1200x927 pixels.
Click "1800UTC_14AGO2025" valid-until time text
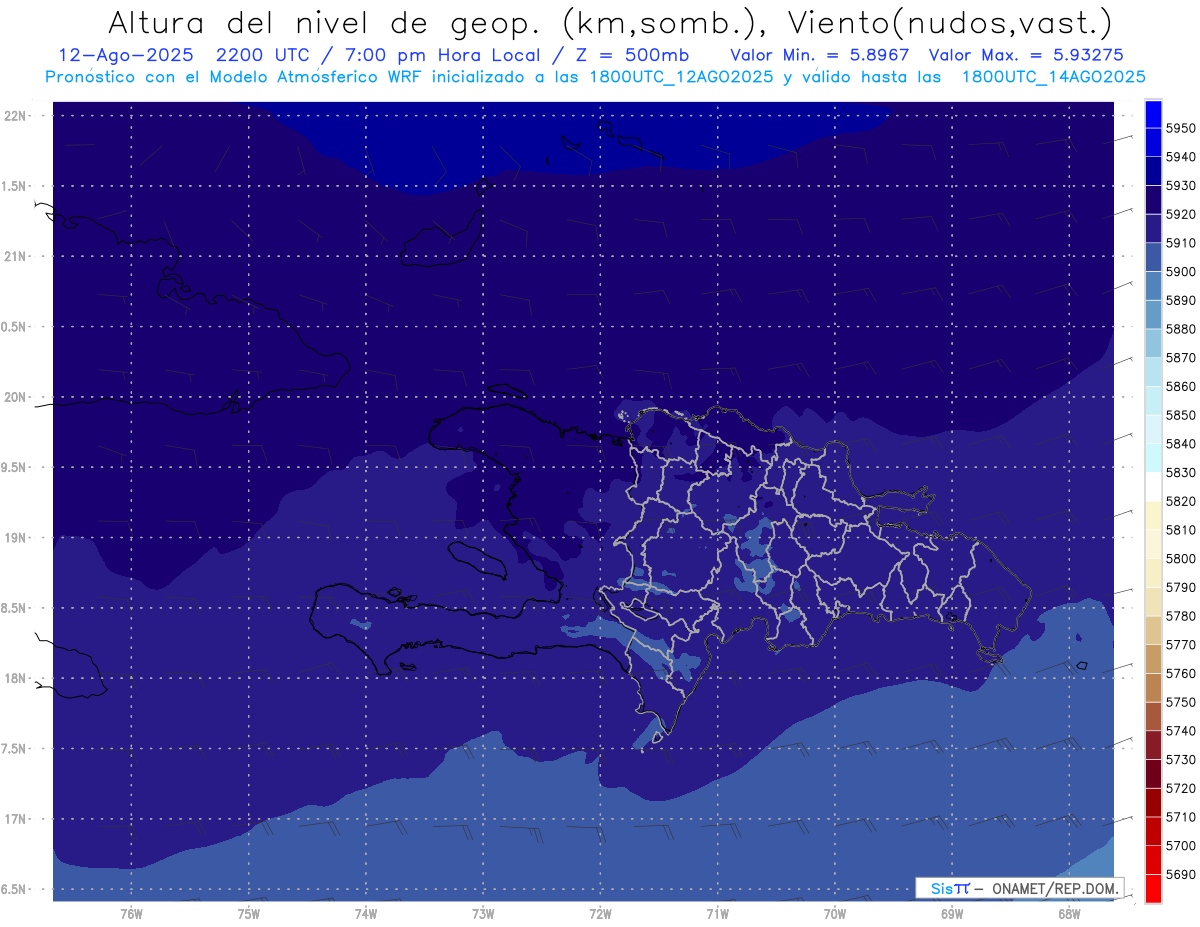1053,77
